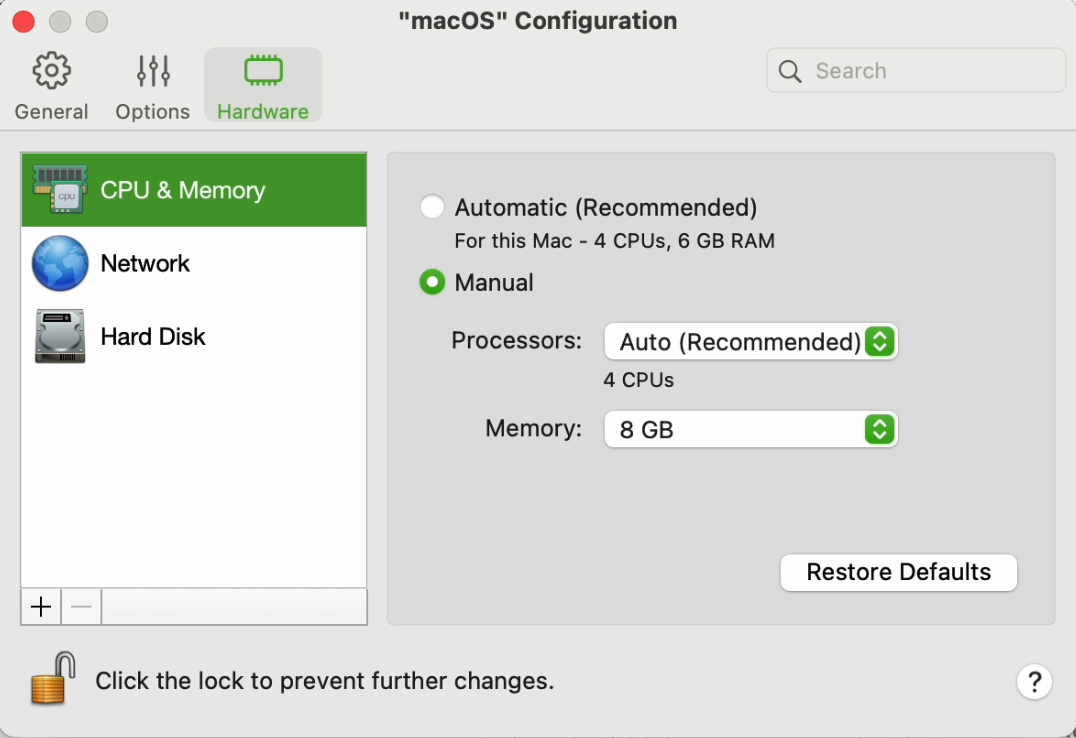
Task: Select the Automatic (Recommended) radio button
Action: [432, 207]
